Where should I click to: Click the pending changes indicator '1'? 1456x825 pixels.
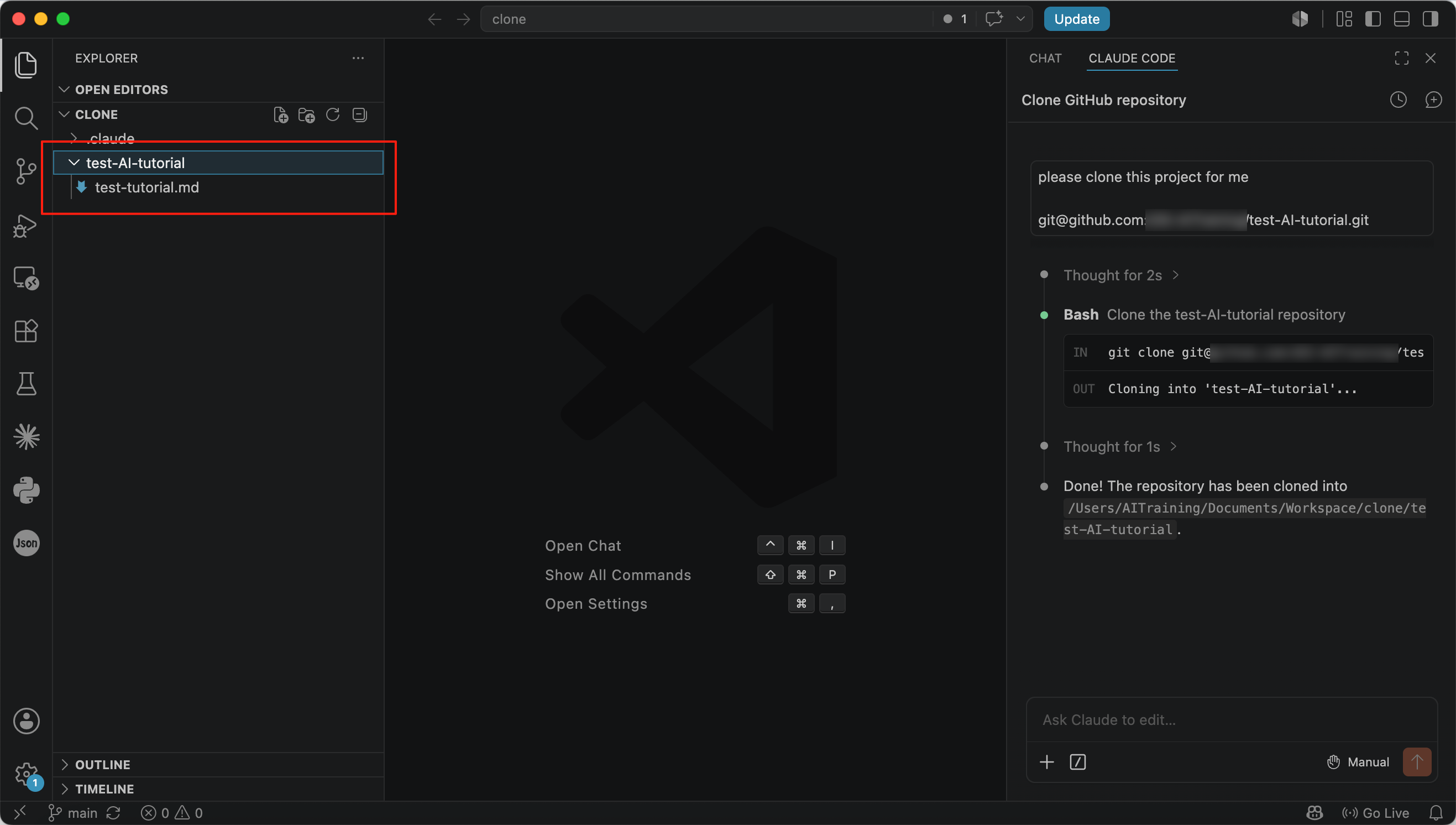coord(955,19)
